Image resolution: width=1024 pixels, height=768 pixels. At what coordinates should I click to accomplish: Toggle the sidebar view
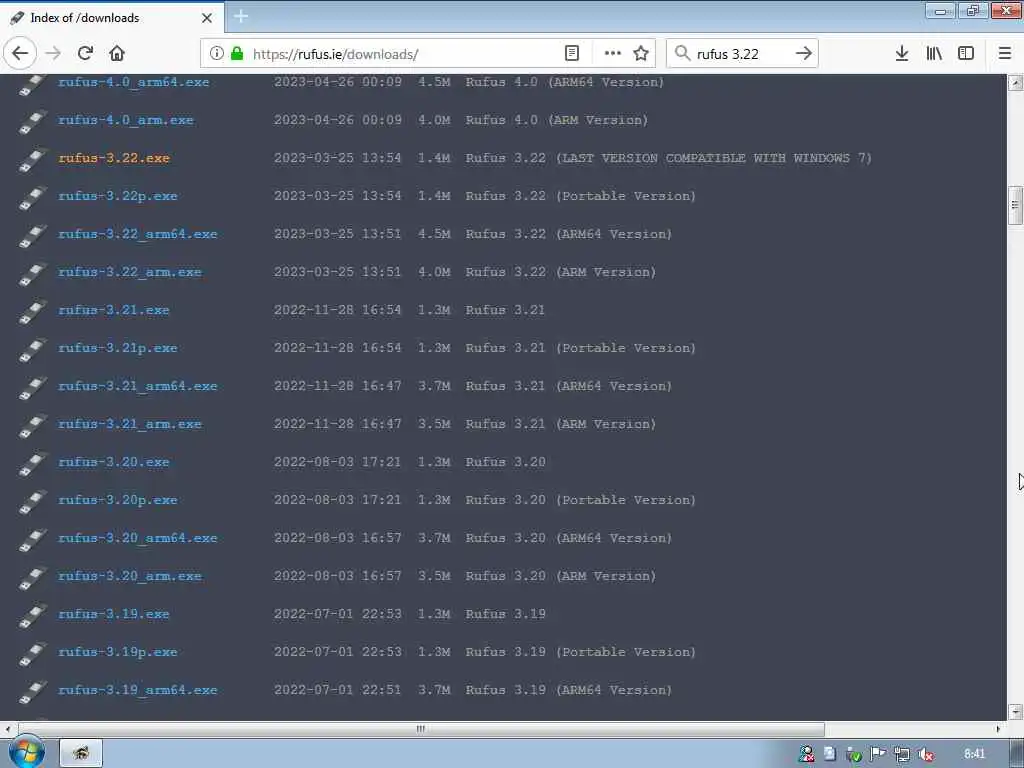click(966, 54)
